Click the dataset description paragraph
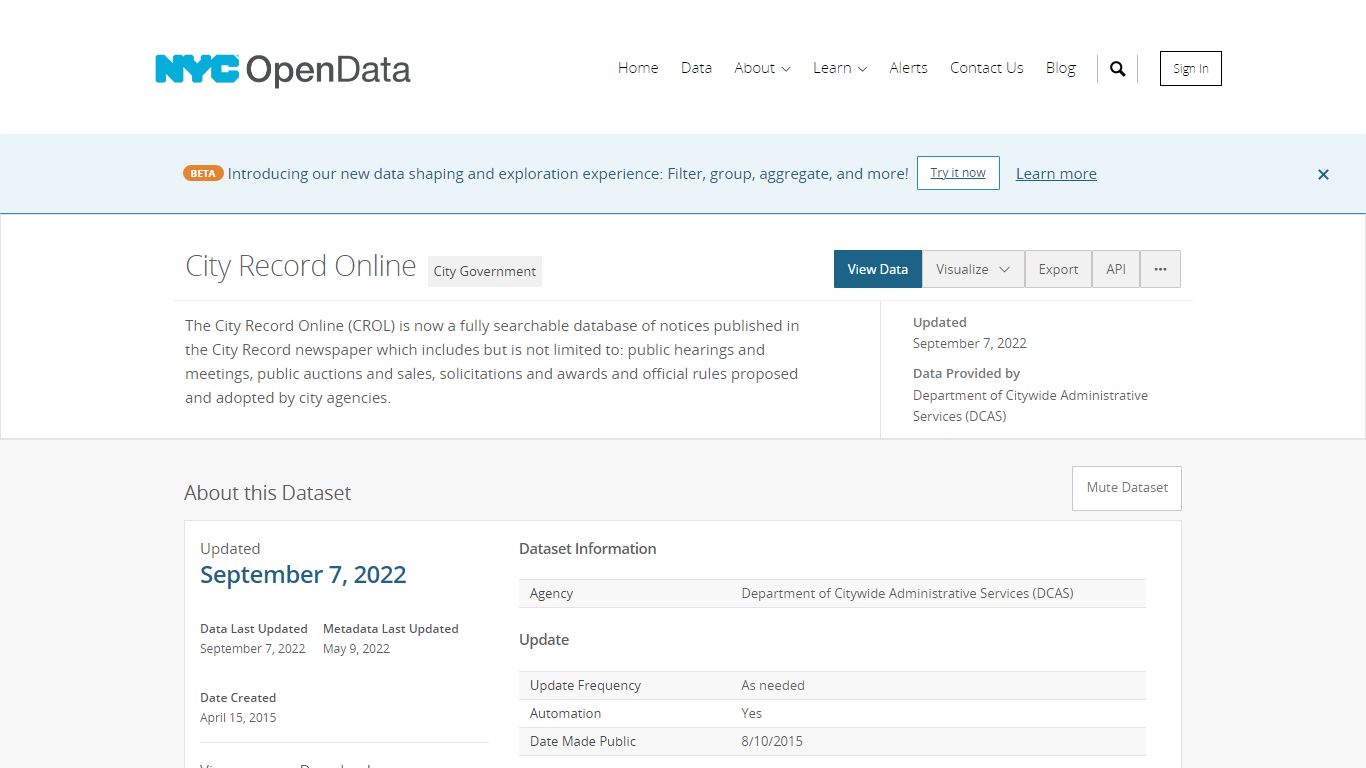The height and width of the screenshot is (768, 1366). pyautogui.click(x=492, y=361)
